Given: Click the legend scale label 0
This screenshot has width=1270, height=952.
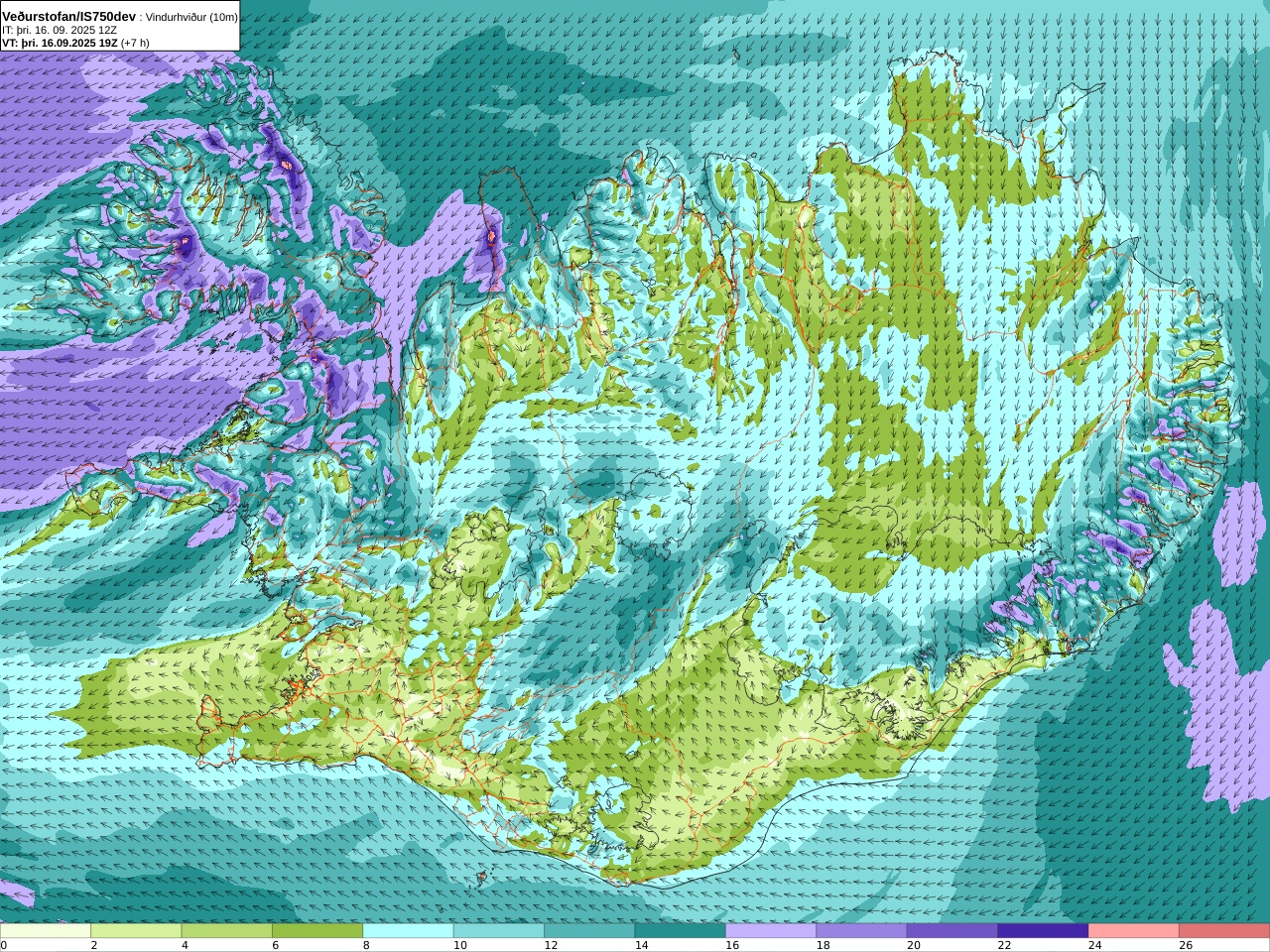Looking at the screenshot, I should pyautogui.click(x=3, y=945).
